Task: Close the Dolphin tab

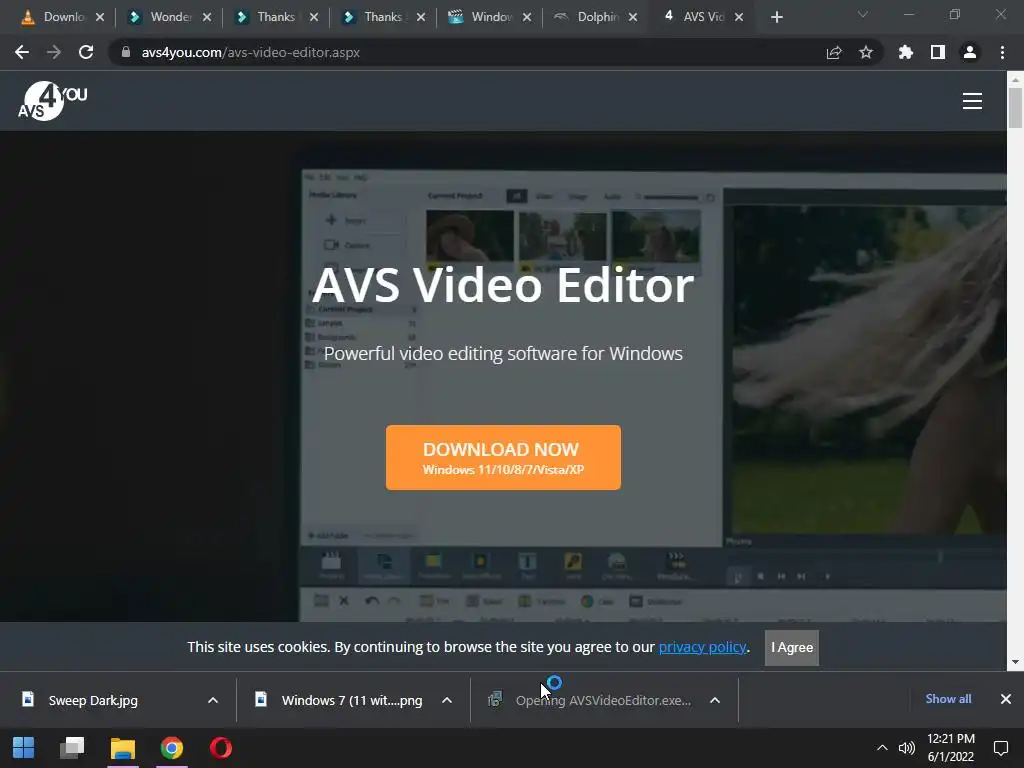Action: (633, 17)
